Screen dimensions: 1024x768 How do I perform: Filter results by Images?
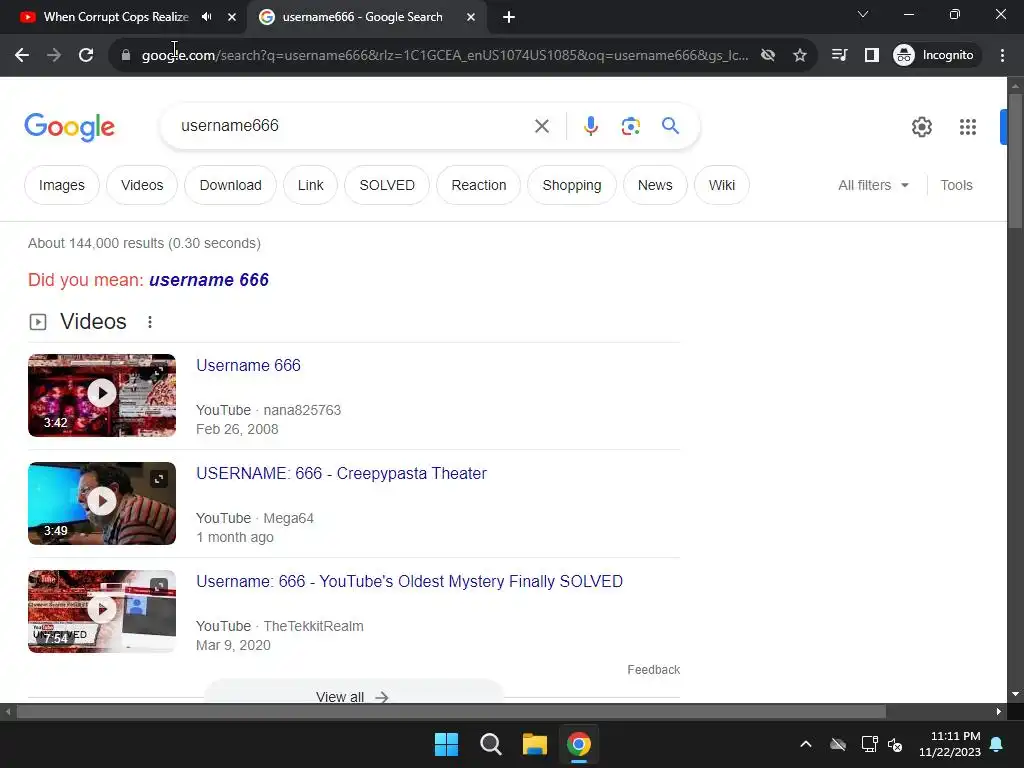62,185
